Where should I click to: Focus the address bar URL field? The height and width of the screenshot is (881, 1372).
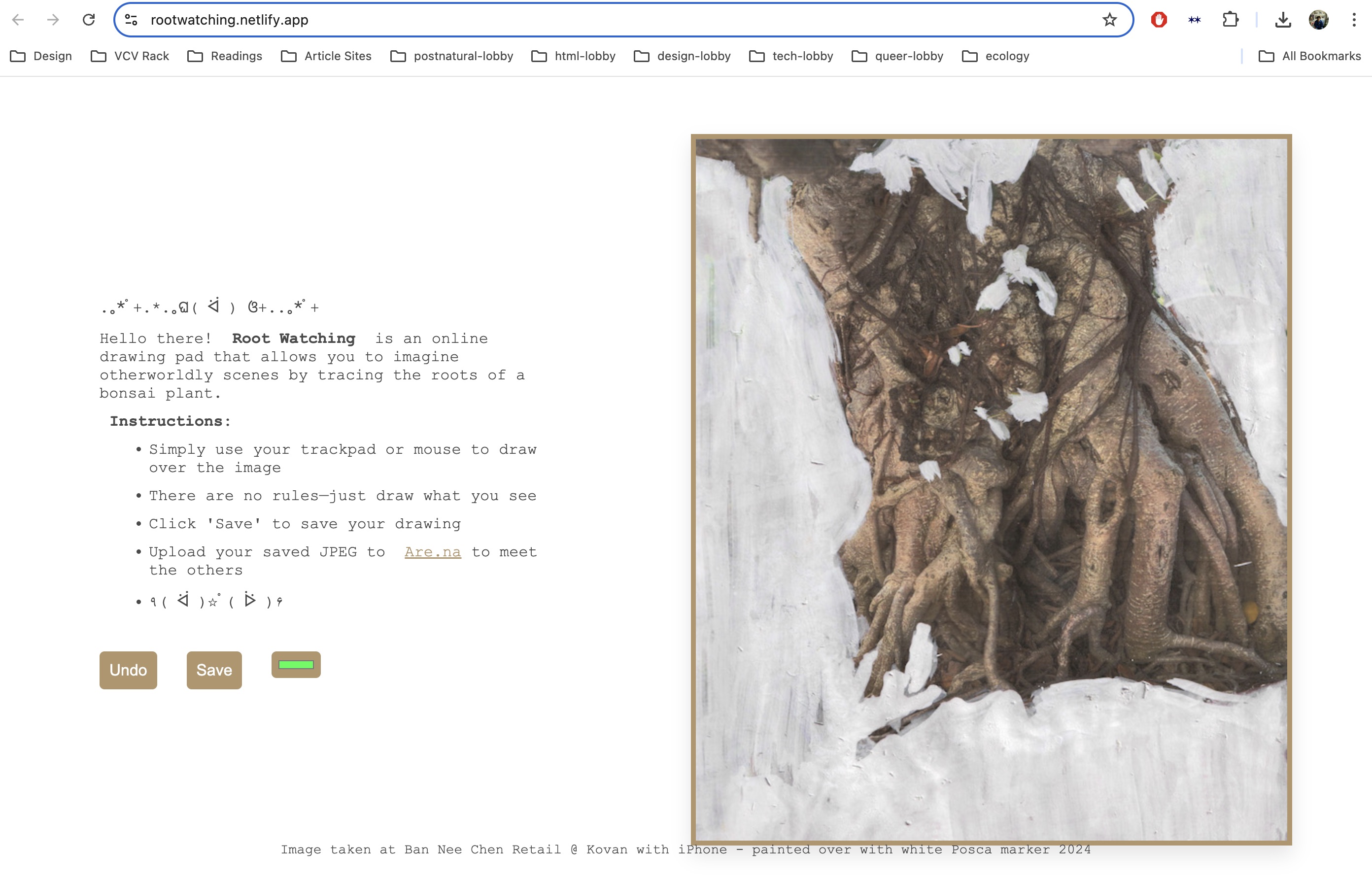[572, 20]
